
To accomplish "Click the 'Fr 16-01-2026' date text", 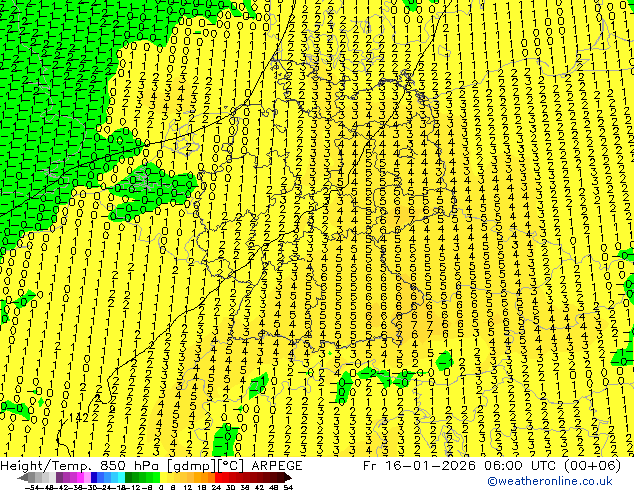I will [x=419, y=466].
